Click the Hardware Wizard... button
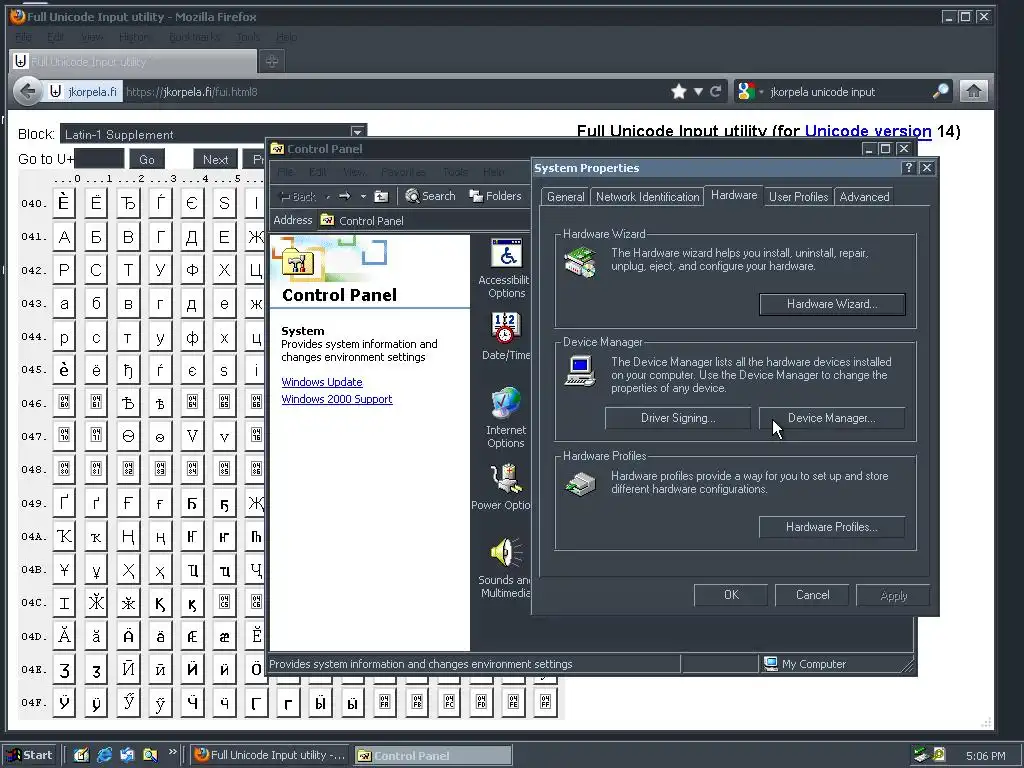Image resolution: width=1024 pixels, height=768 pixels. (x=832, y=304)
